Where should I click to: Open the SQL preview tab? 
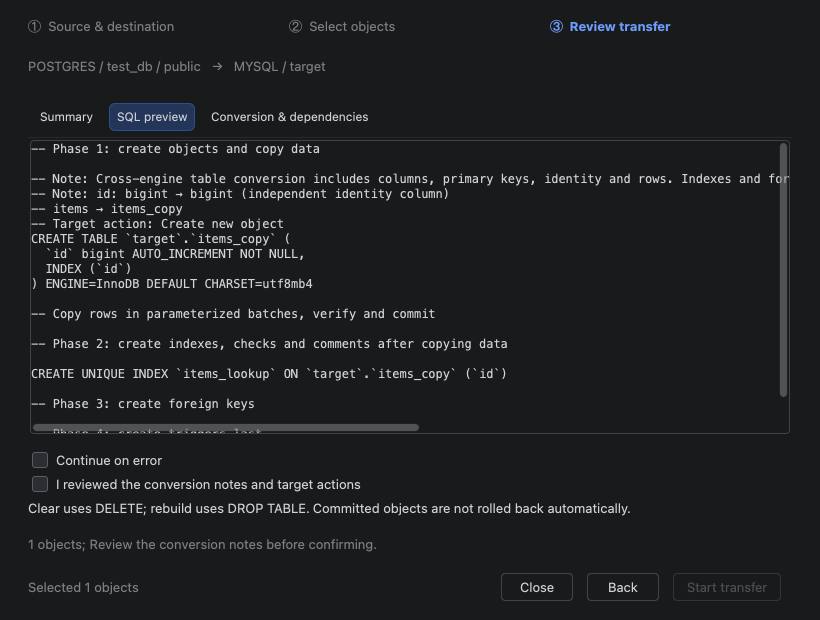152,117
